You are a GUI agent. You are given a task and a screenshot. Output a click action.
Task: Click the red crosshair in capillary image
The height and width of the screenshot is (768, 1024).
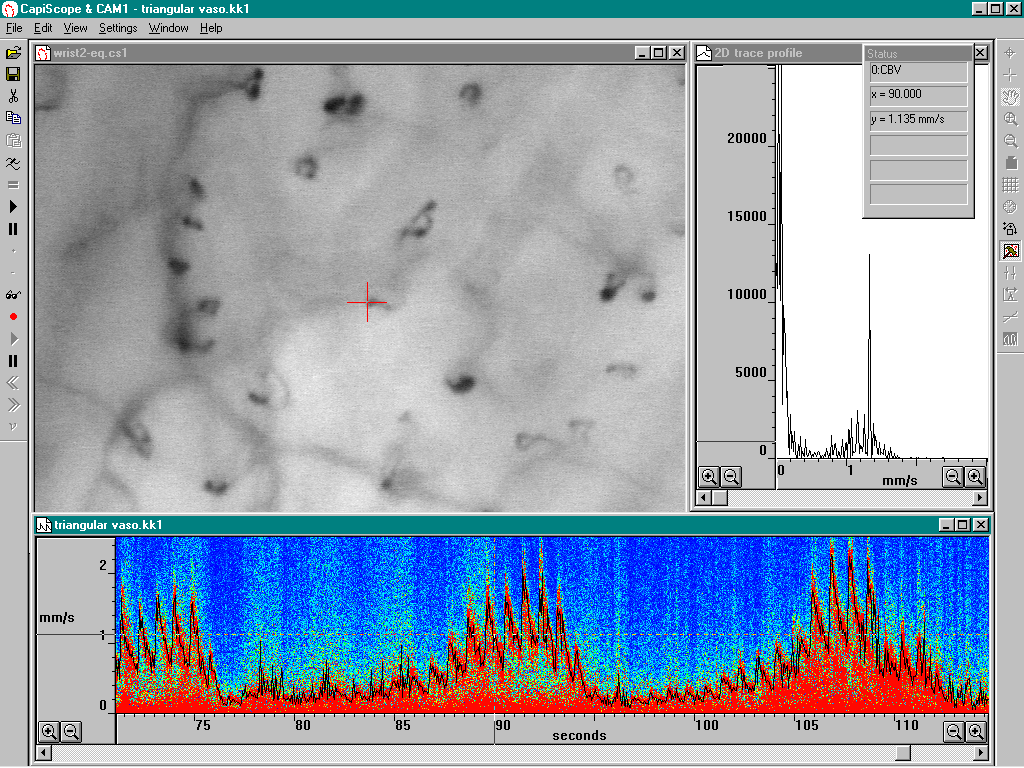click(367, 302)
